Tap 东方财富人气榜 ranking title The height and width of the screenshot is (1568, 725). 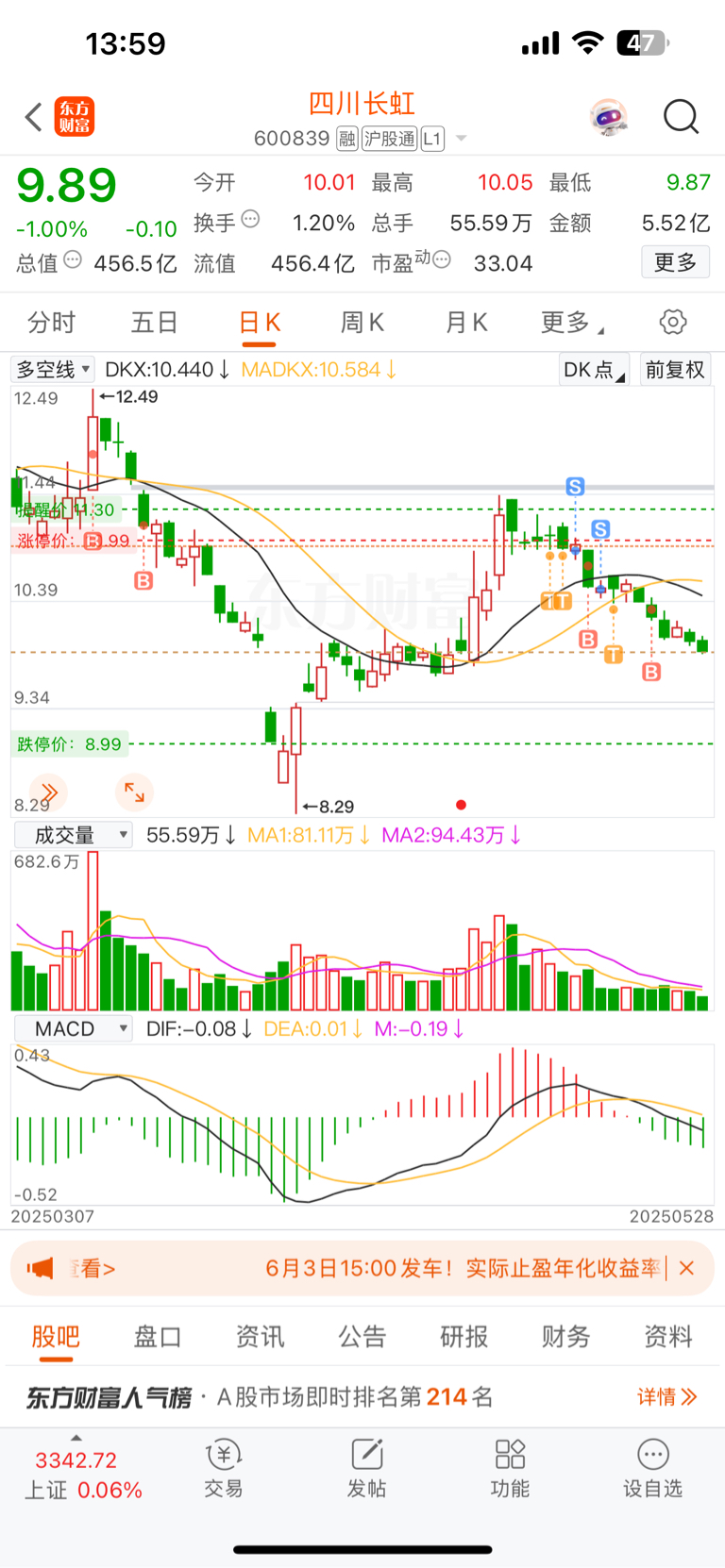pyautogui.click(x=109, y=1397)
